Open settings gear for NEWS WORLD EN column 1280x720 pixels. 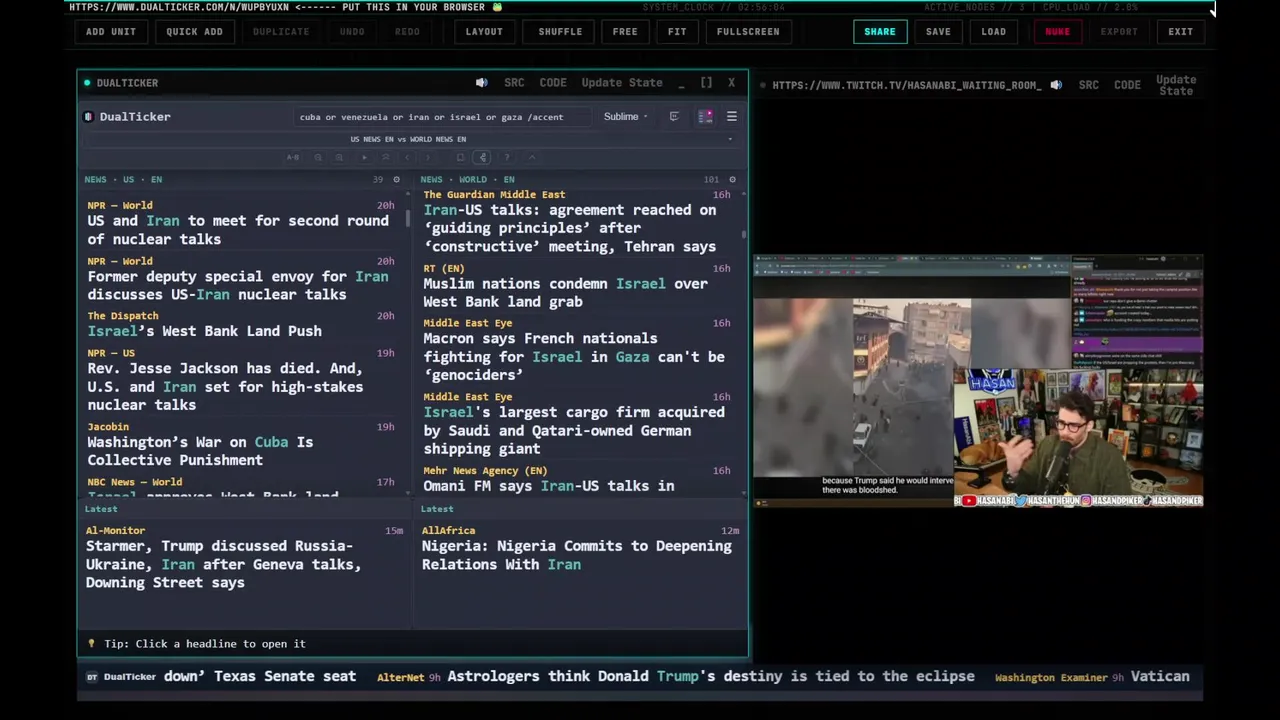point(732,180)
